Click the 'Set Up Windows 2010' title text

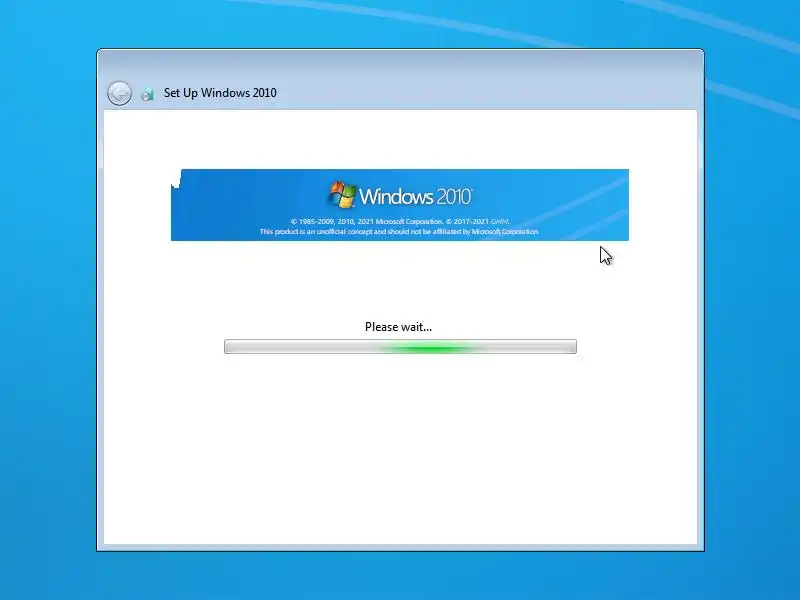click(x=220, y=93)
